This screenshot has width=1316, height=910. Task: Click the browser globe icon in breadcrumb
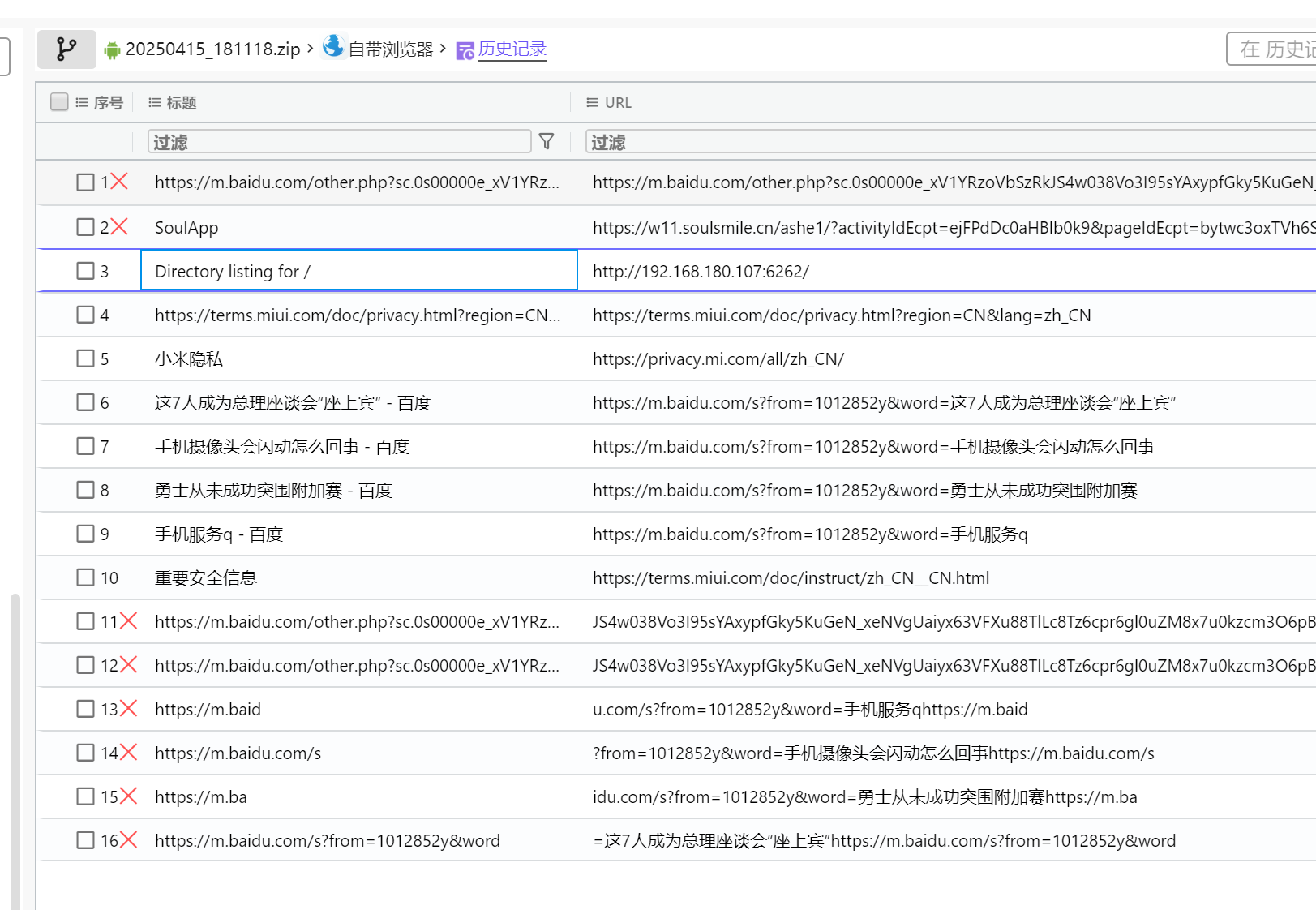click(x=333, y=46)
